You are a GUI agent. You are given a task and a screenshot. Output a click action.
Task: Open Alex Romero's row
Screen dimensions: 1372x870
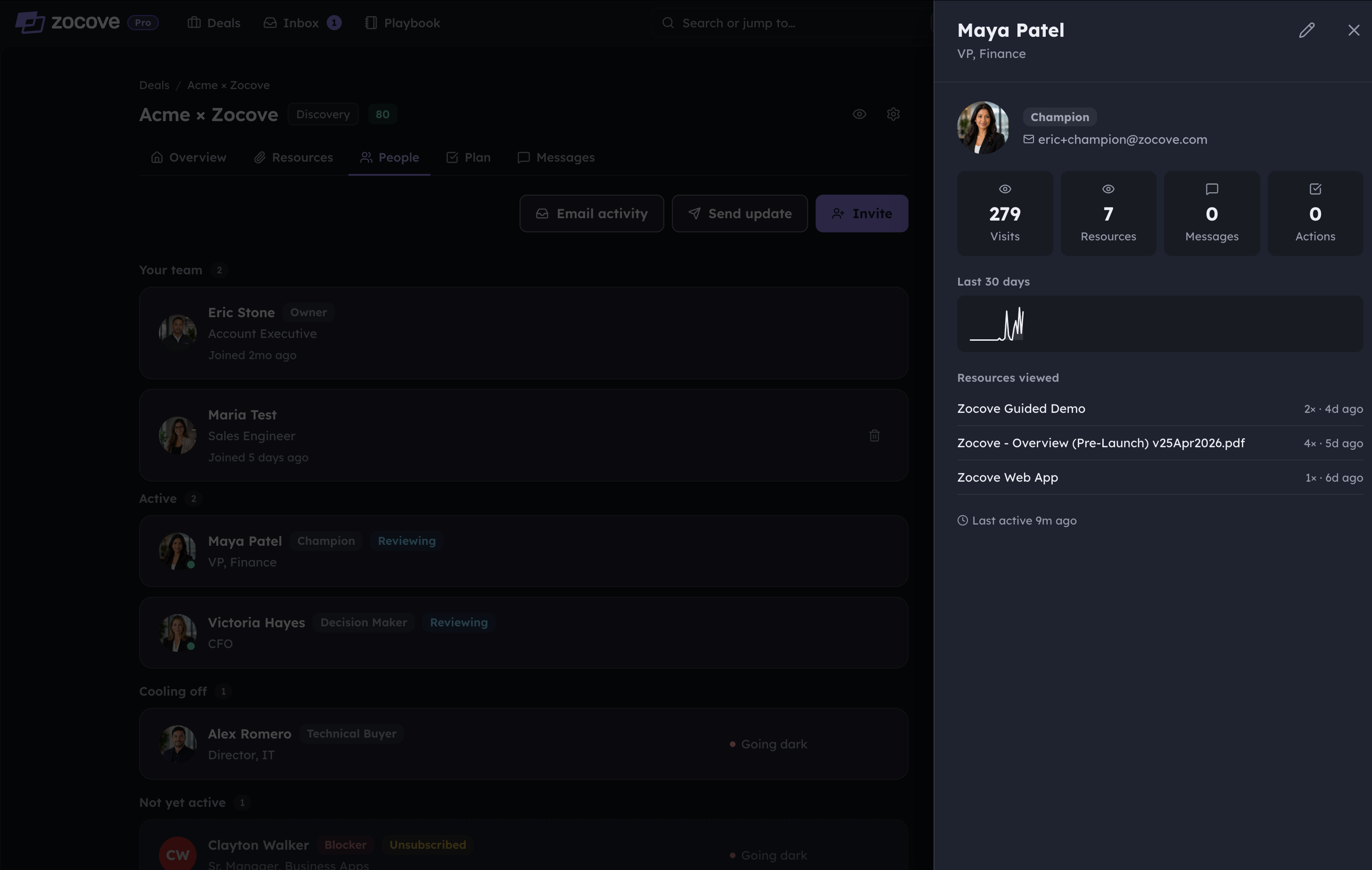[x=524, y=744]
